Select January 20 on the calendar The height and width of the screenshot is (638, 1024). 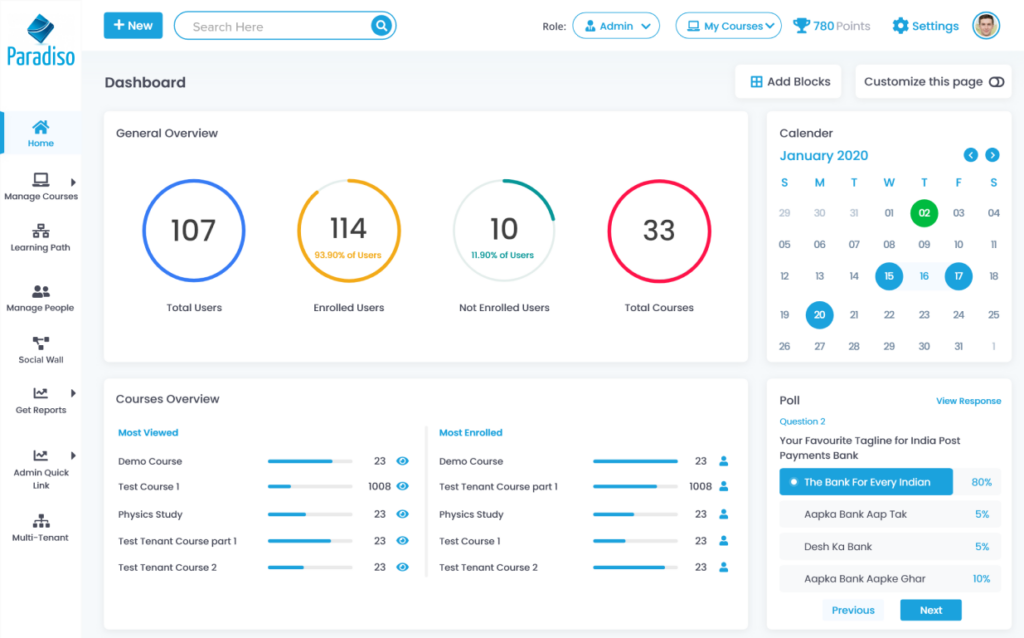point(819,315)
